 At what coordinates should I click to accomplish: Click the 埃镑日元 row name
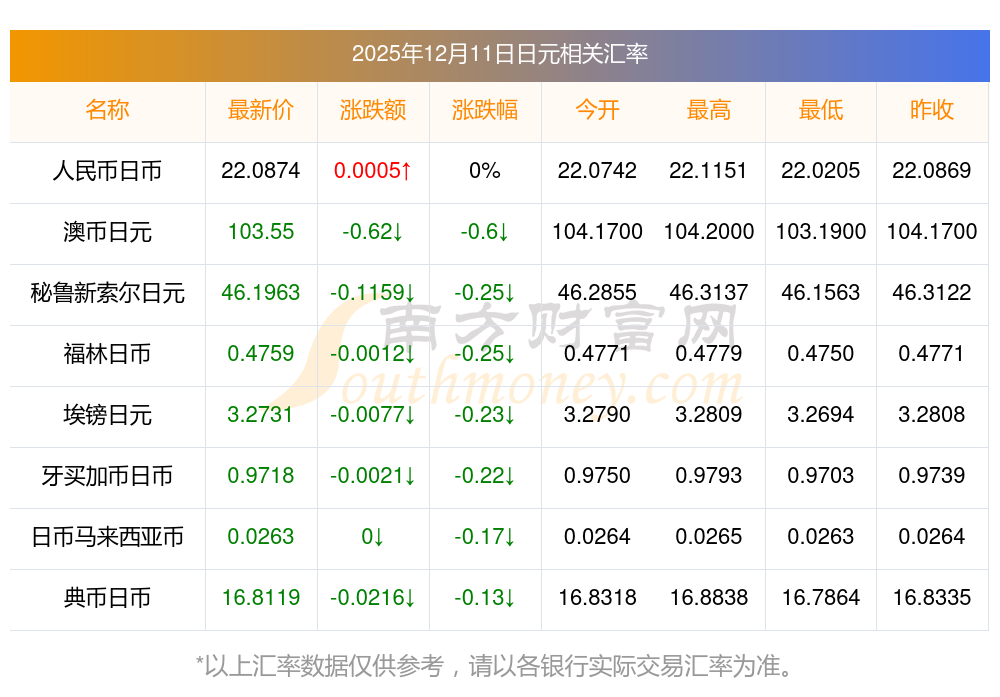(107, 415)
